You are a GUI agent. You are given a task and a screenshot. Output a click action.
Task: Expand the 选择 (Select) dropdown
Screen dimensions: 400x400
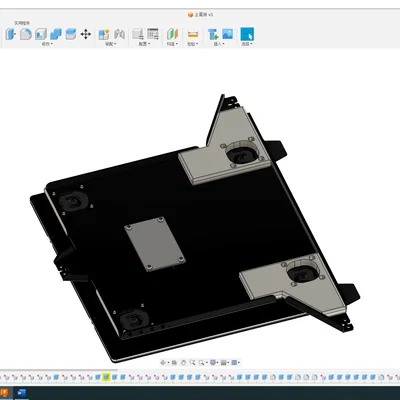pyautogui.click(x=247, y=44)
